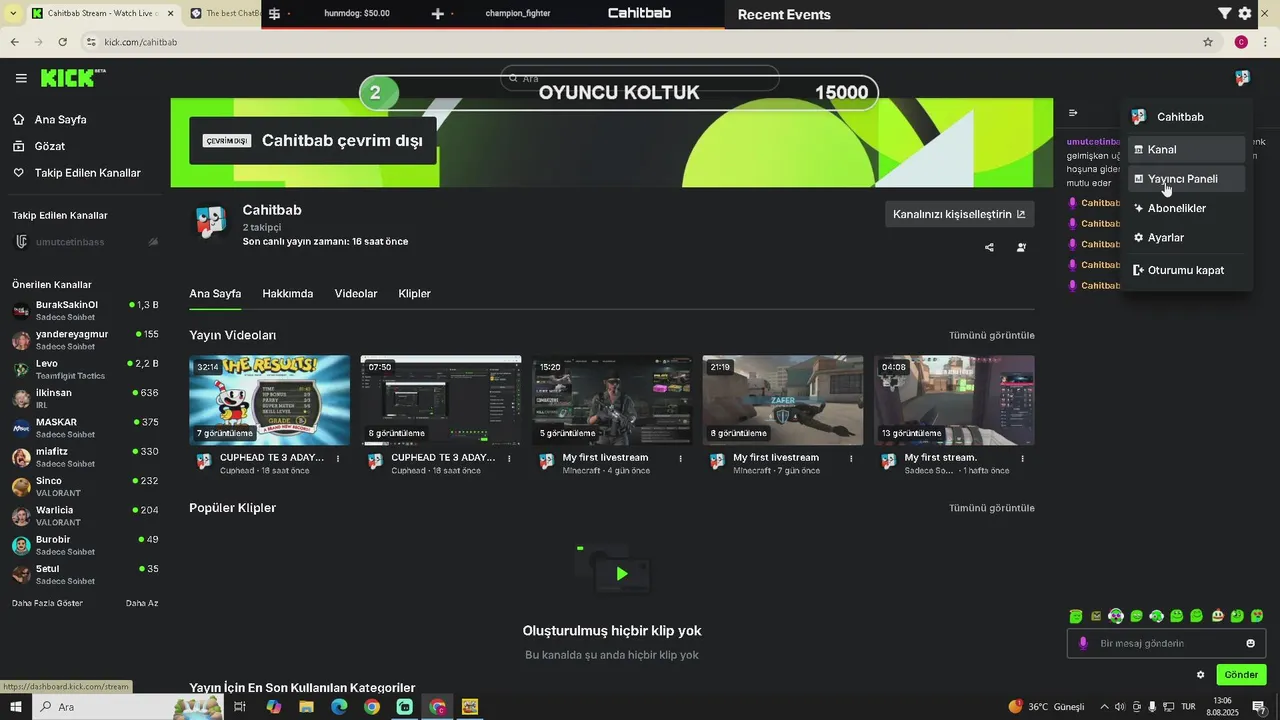Open the user avatar in the top bar
Screen dimensions: 1280x720
(1242, 78)
